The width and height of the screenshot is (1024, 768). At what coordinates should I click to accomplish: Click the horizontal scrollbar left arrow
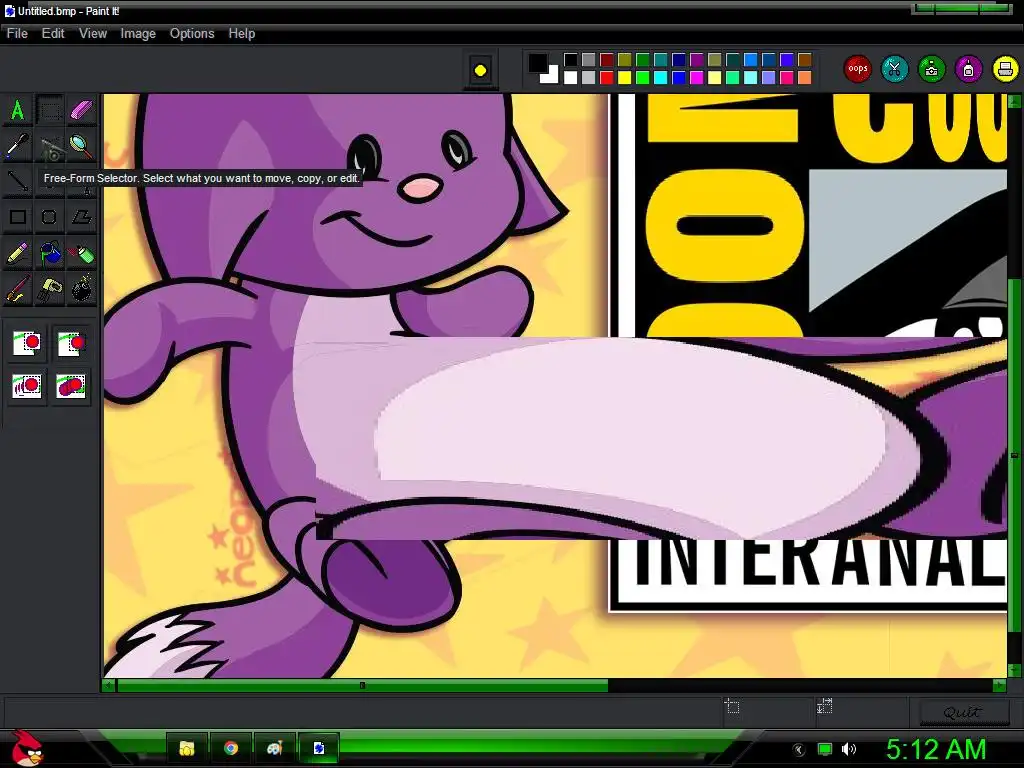point(108,686)
